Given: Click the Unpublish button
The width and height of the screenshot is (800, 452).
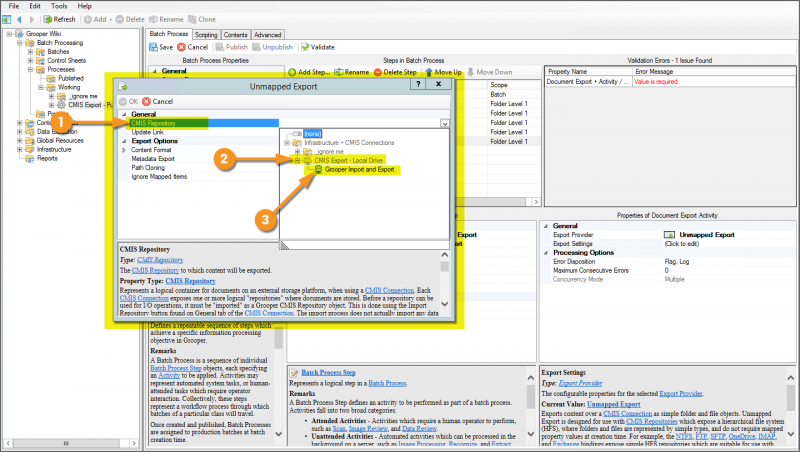Looking at the screenshot, I should pos(272,47).
